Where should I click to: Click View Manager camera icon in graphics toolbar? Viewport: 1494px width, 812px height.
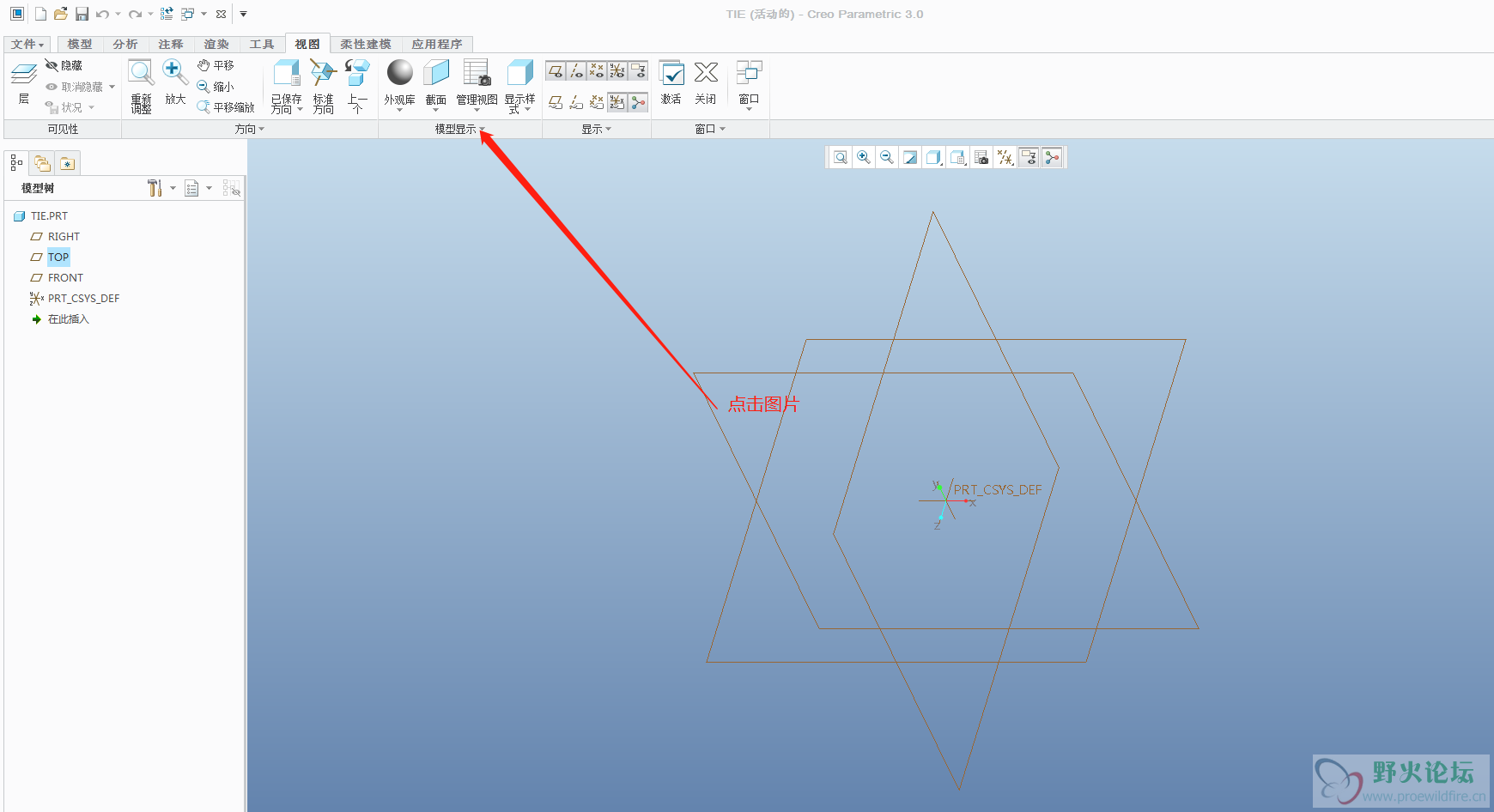(x=981, y=157)
